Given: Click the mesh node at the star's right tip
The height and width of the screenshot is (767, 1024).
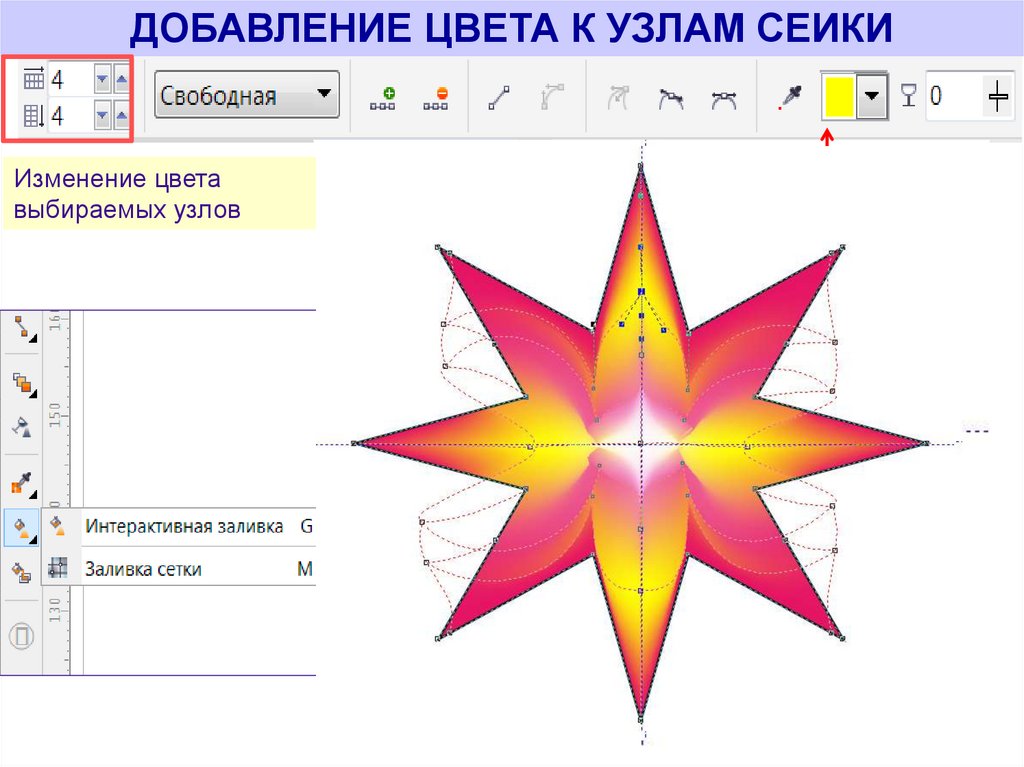Looking at the screenshot, I should tap(925, 443).
